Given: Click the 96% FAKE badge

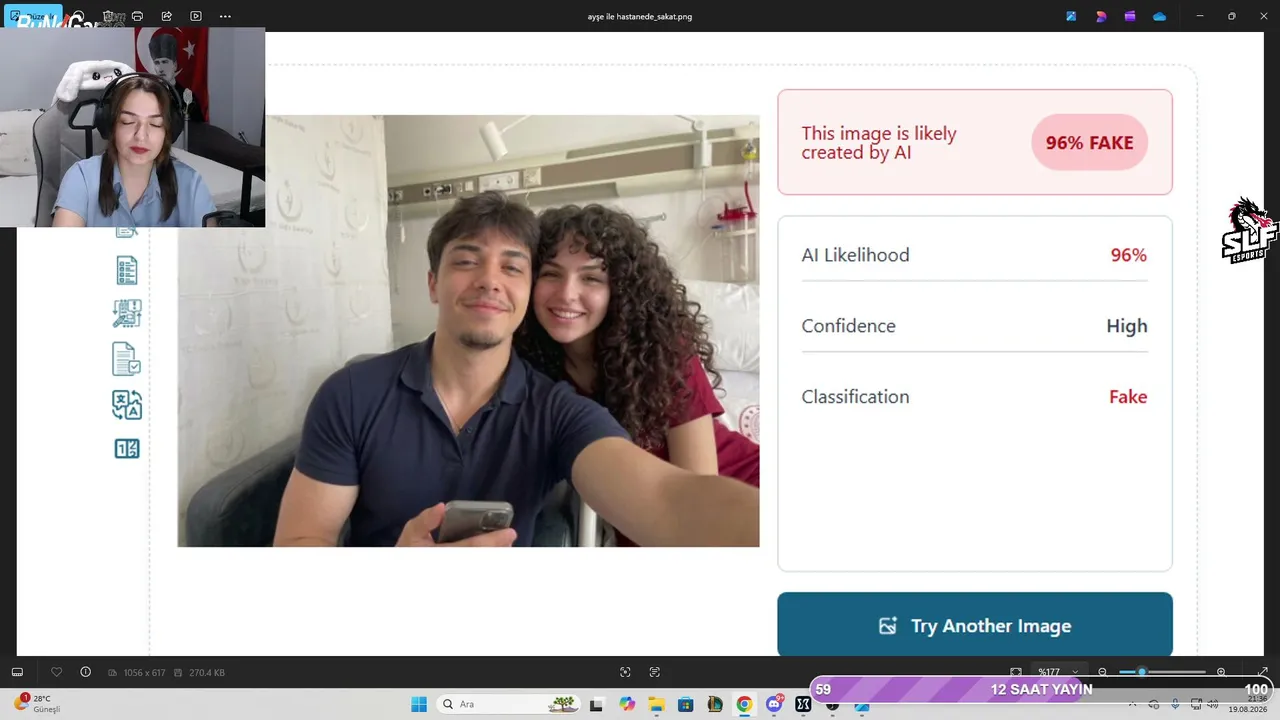Looking at the screenshot, I should 1089,143.
